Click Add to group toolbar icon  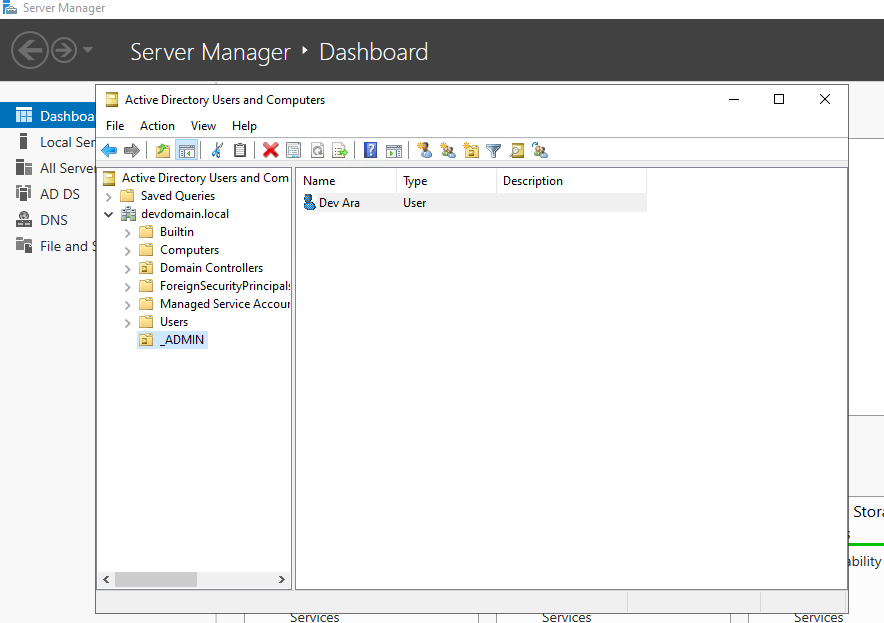(x=540, y=151)
